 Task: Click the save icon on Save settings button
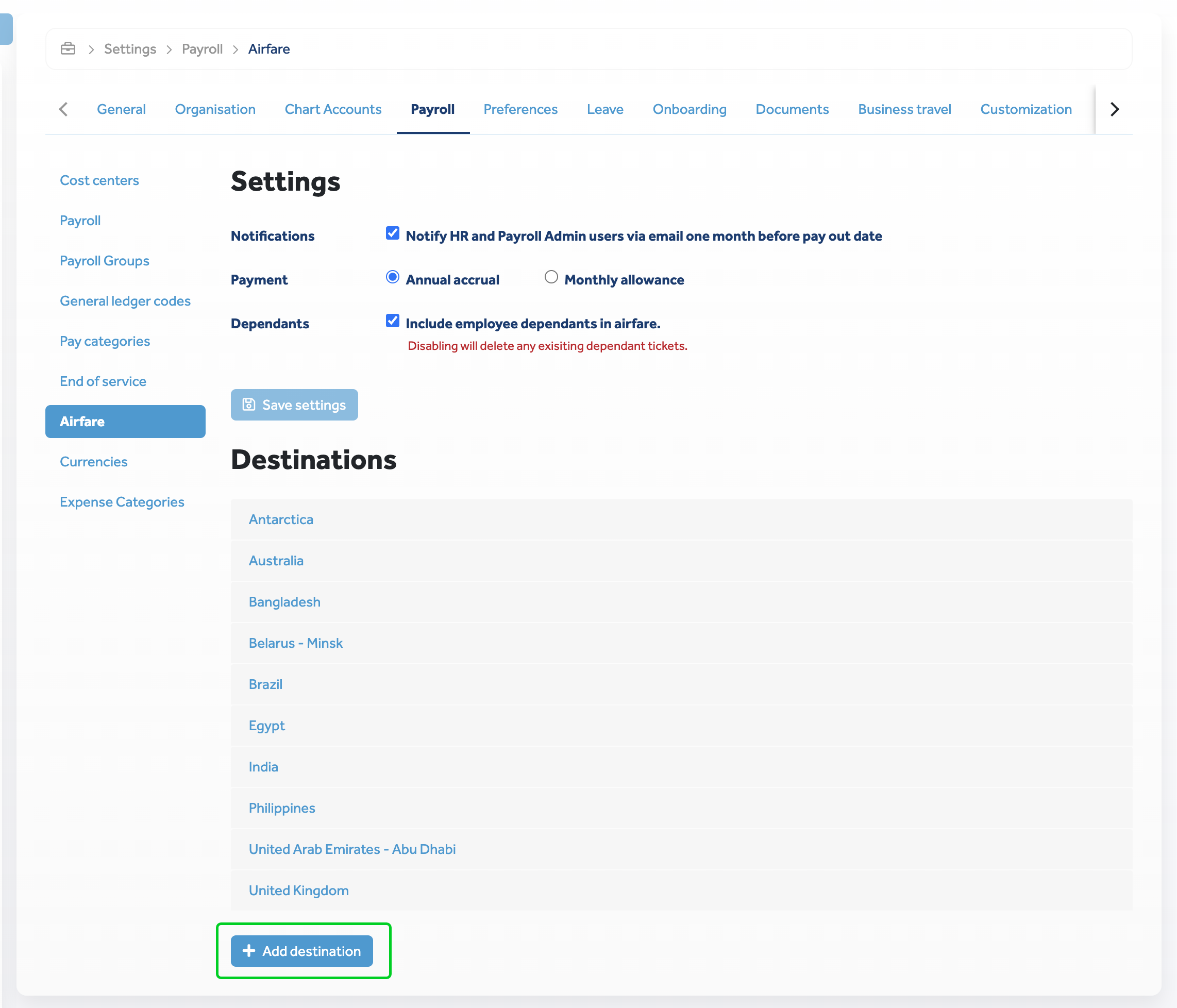[x=249, y=405]
